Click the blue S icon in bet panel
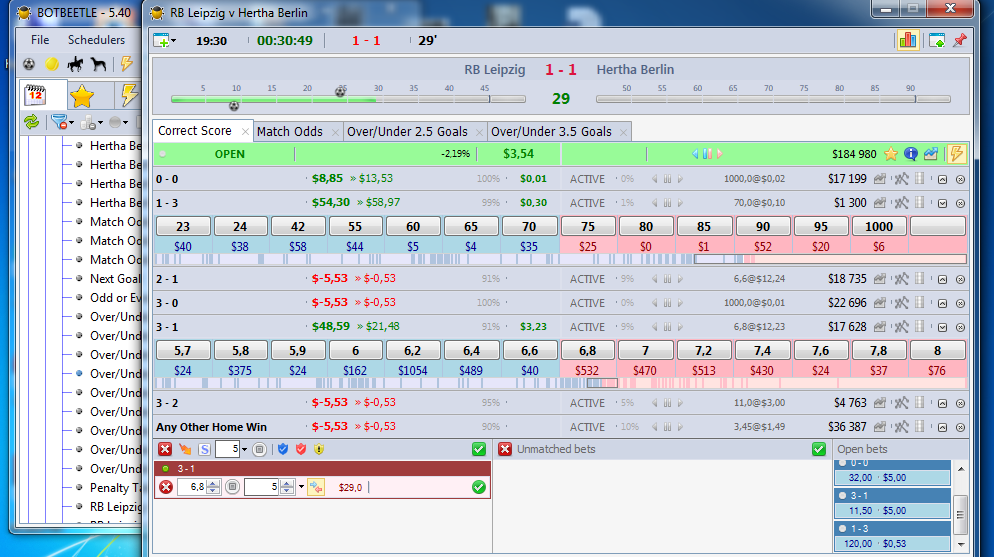994x557 pixels. 204,449
